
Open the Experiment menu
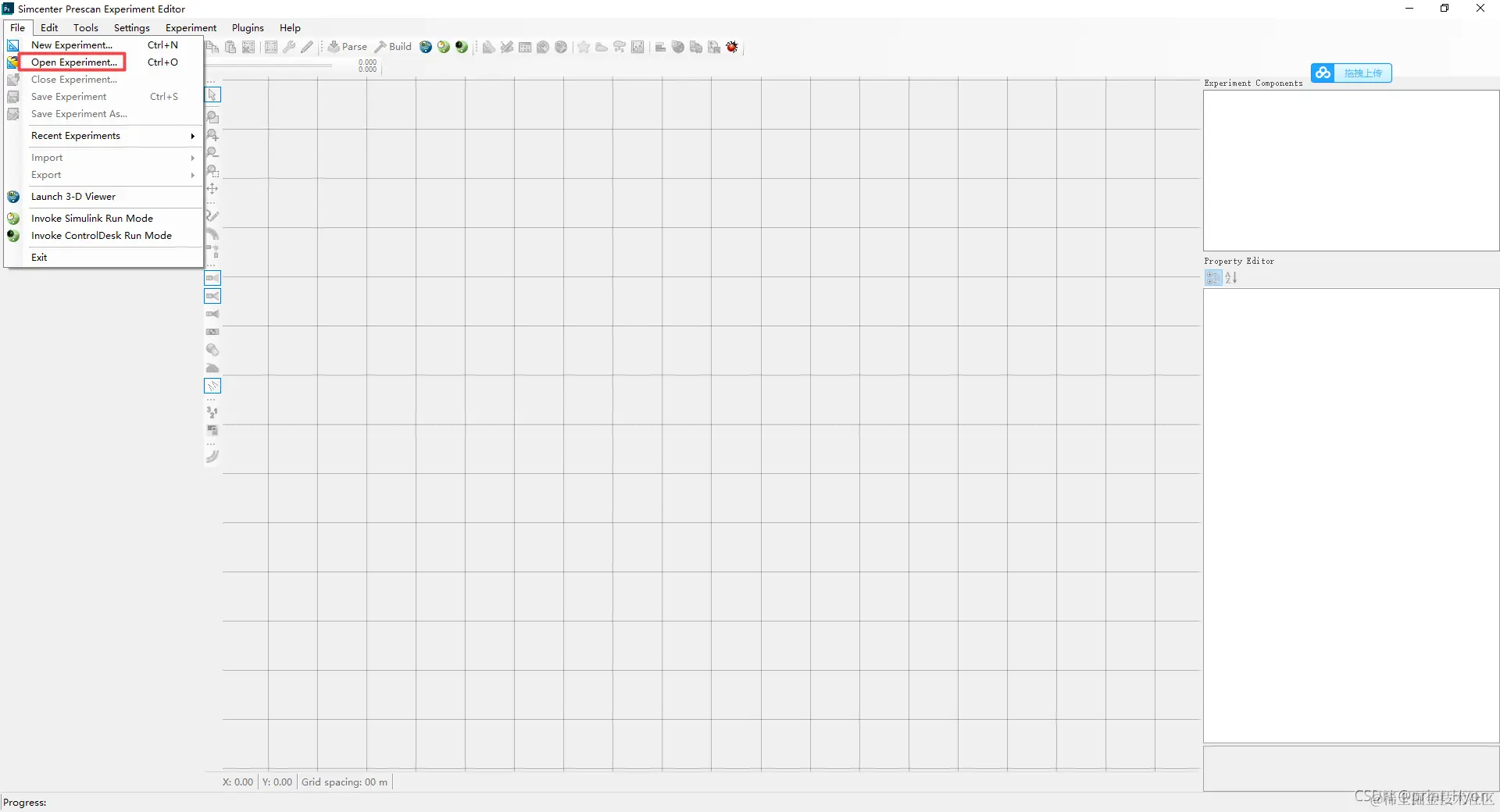tap(191, 27)
